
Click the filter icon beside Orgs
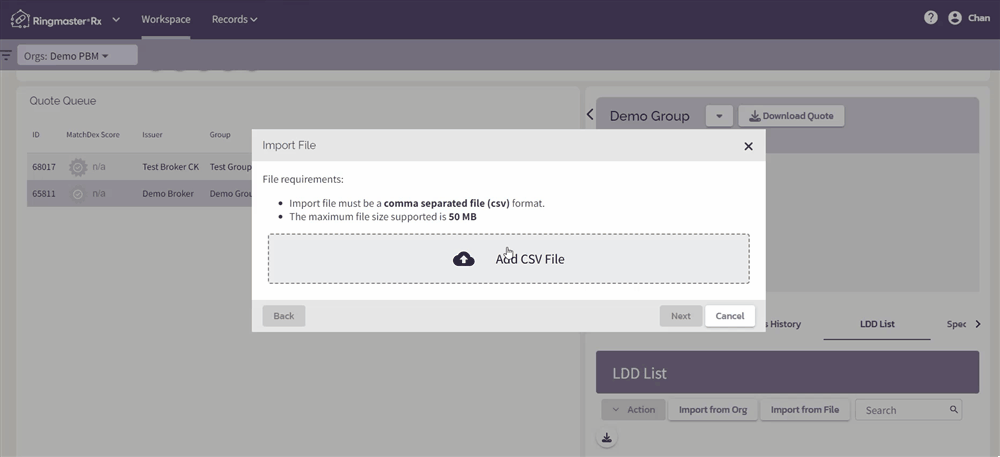click(x=6, y=55)
